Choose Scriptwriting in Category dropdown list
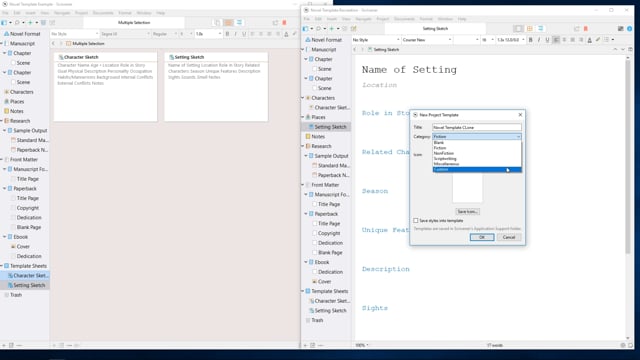Viewport: 640px width, 360px height. pyautogui.click(x=477, y=158)
